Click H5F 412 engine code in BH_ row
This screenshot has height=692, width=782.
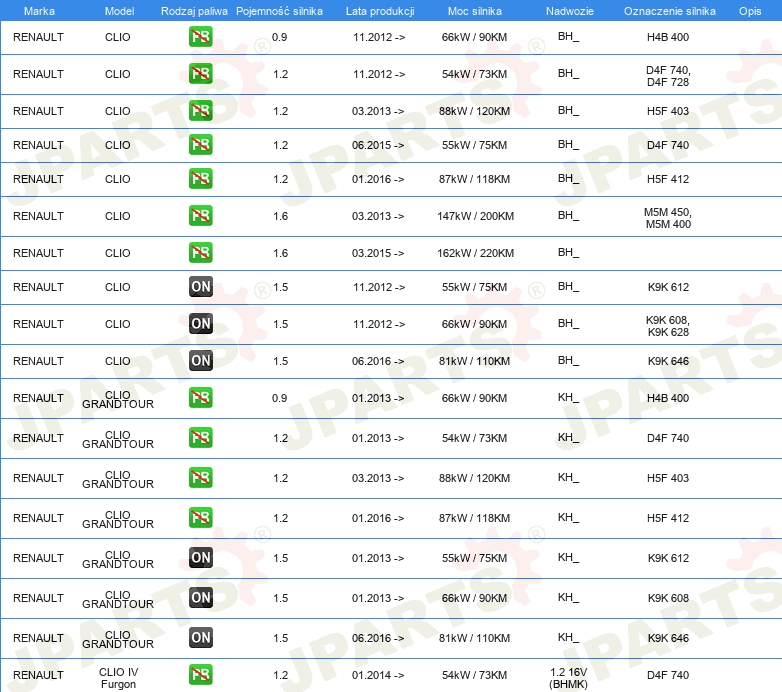[668, 179]
